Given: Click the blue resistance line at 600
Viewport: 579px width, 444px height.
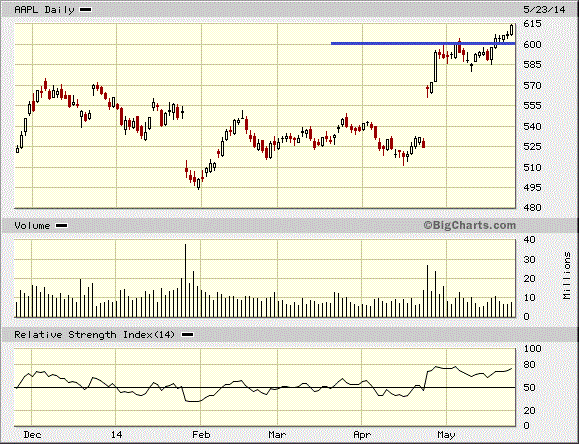Looking at the screenshot, I should (423, 44).
